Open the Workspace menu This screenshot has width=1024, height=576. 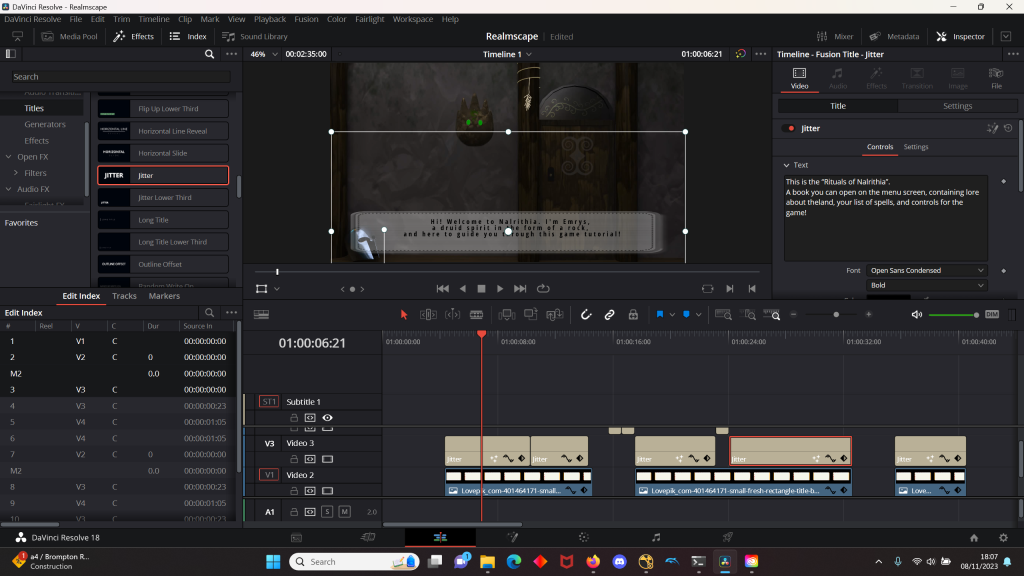point(413,19)
